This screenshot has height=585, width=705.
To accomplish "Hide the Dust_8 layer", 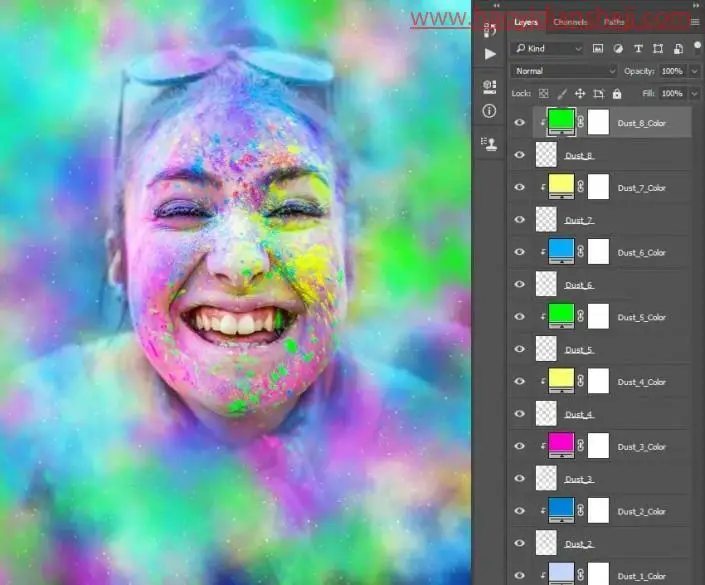I will (x=520, y=155).
